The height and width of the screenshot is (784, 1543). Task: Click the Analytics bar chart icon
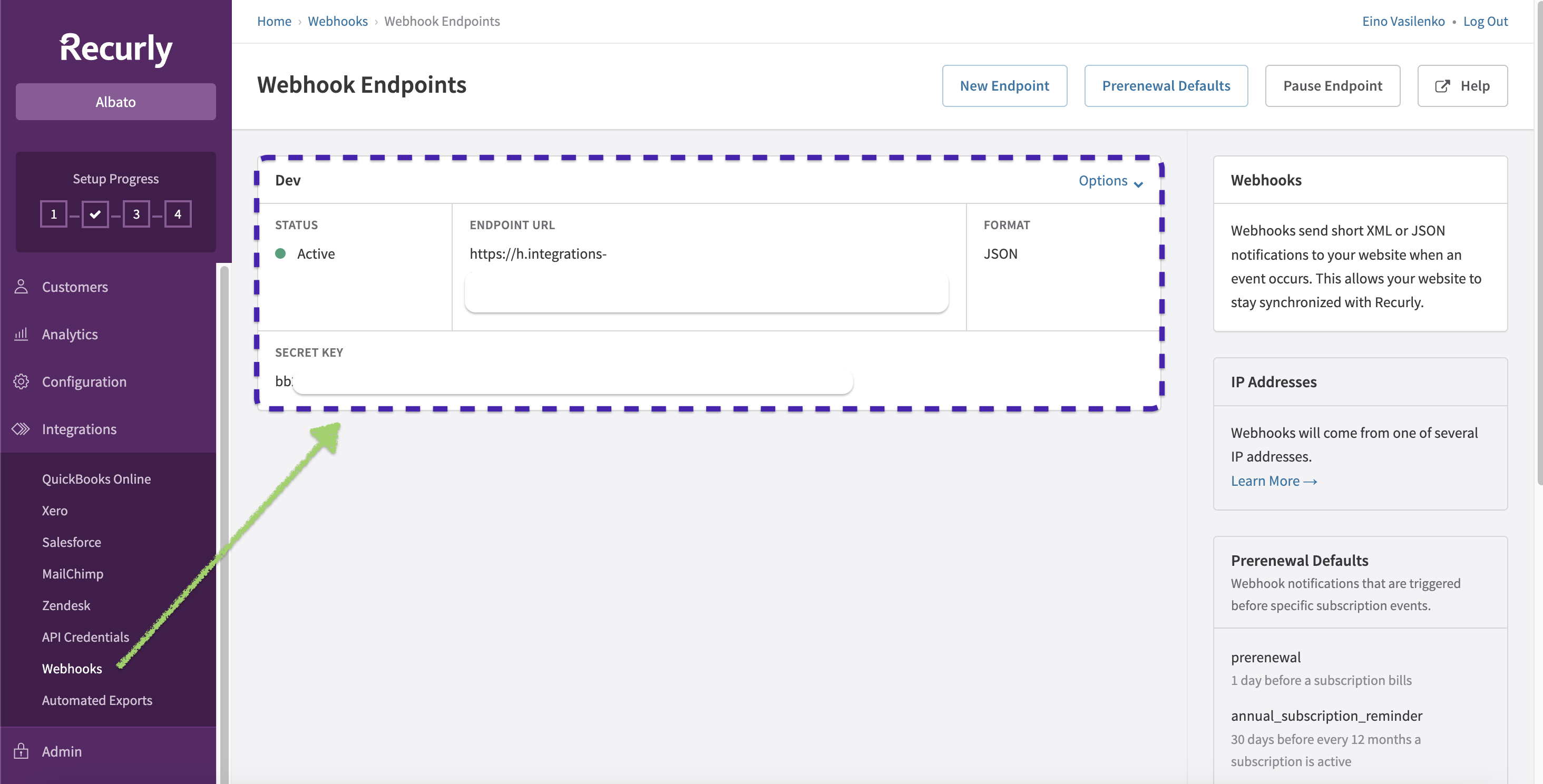pyautogui.click(x=21, y=334)
